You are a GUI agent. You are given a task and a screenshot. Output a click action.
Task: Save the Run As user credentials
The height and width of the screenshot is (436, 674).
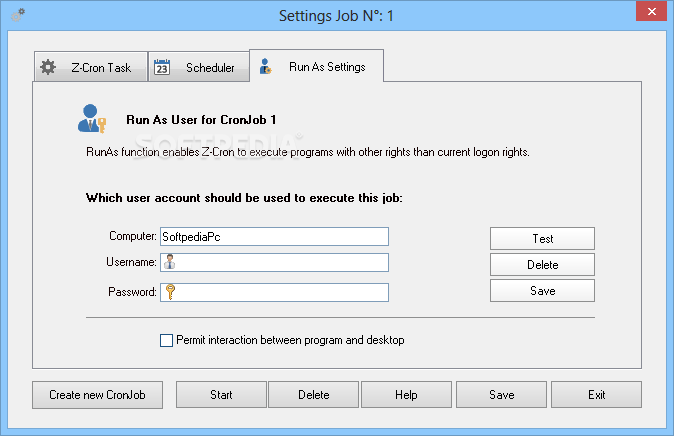click(x=542, y=291)
